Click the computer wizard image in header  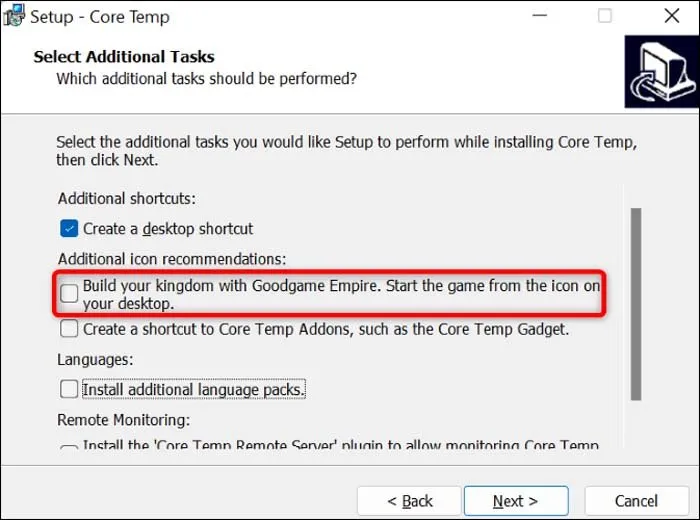pos(661,71)
